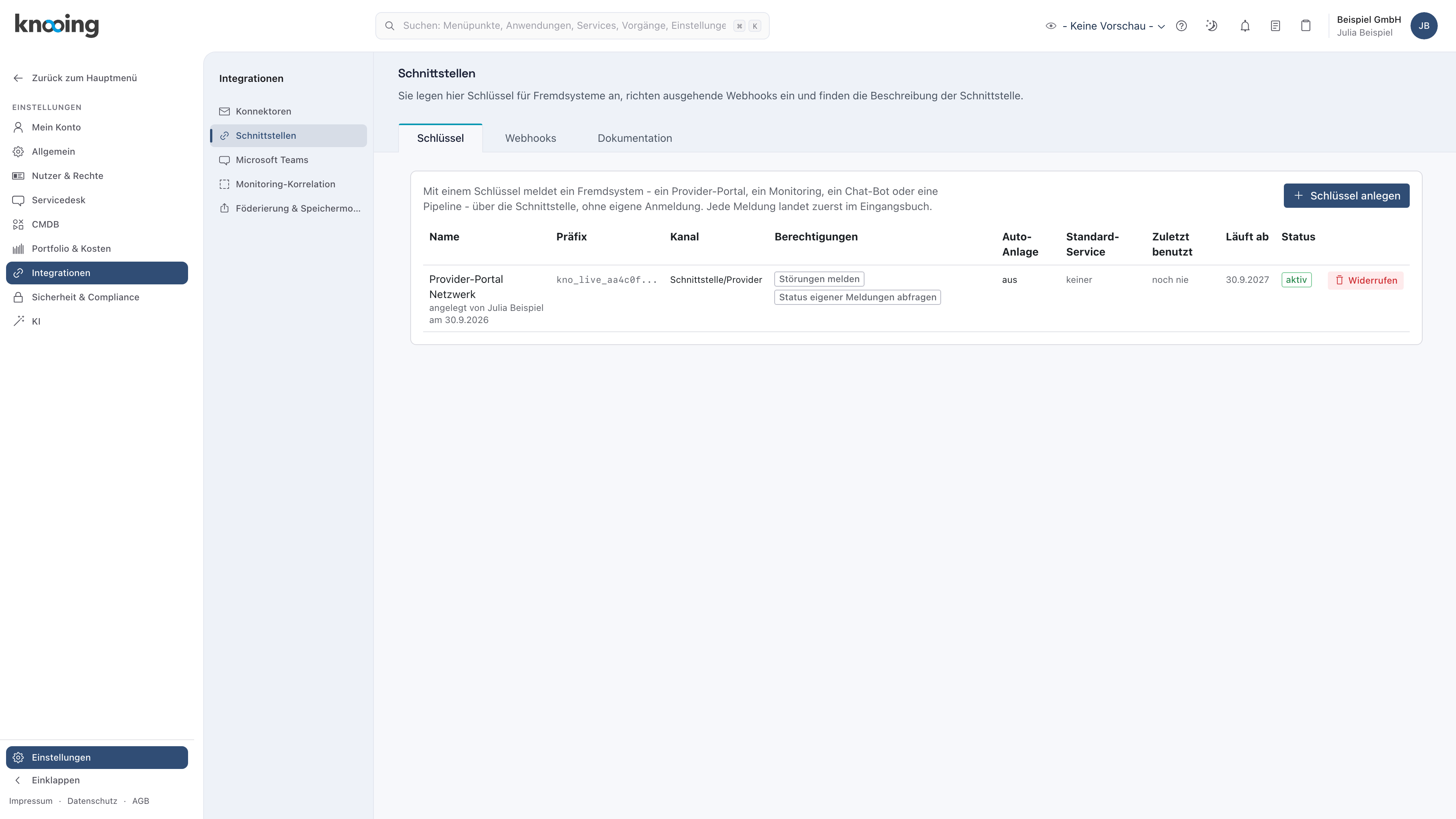Click the Portfolio & Kosten bars icon
This screenshot has height=819, width=1456.
(x=18, y=249)
